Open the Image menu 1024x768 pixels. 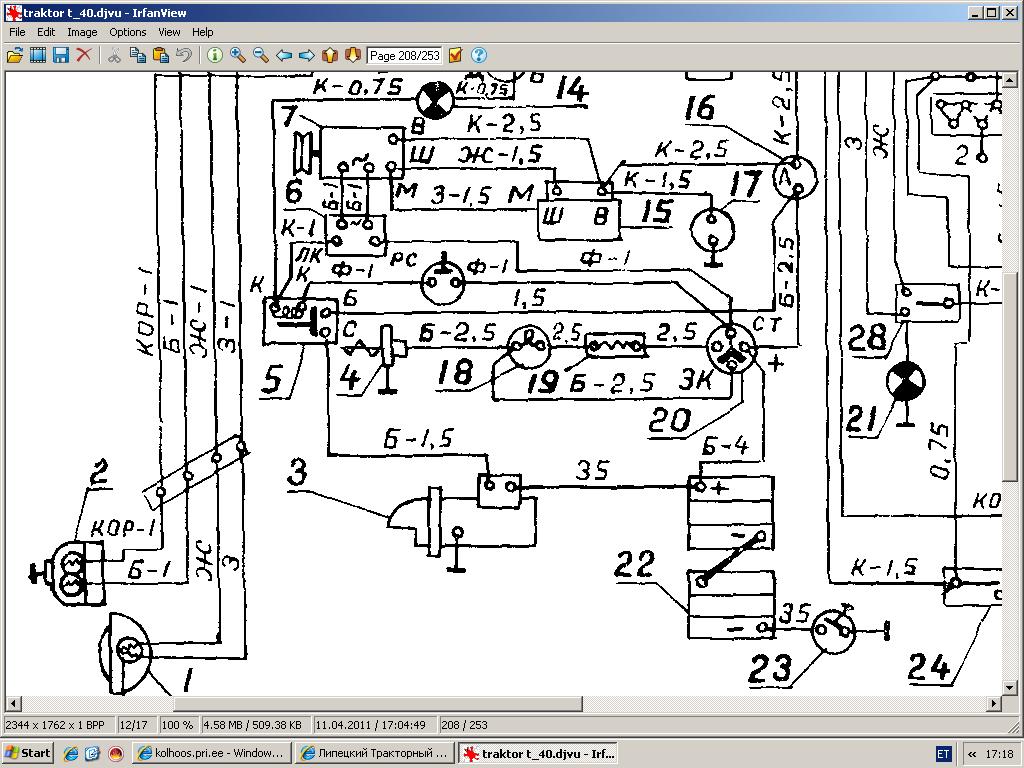[x=82, y=32]
